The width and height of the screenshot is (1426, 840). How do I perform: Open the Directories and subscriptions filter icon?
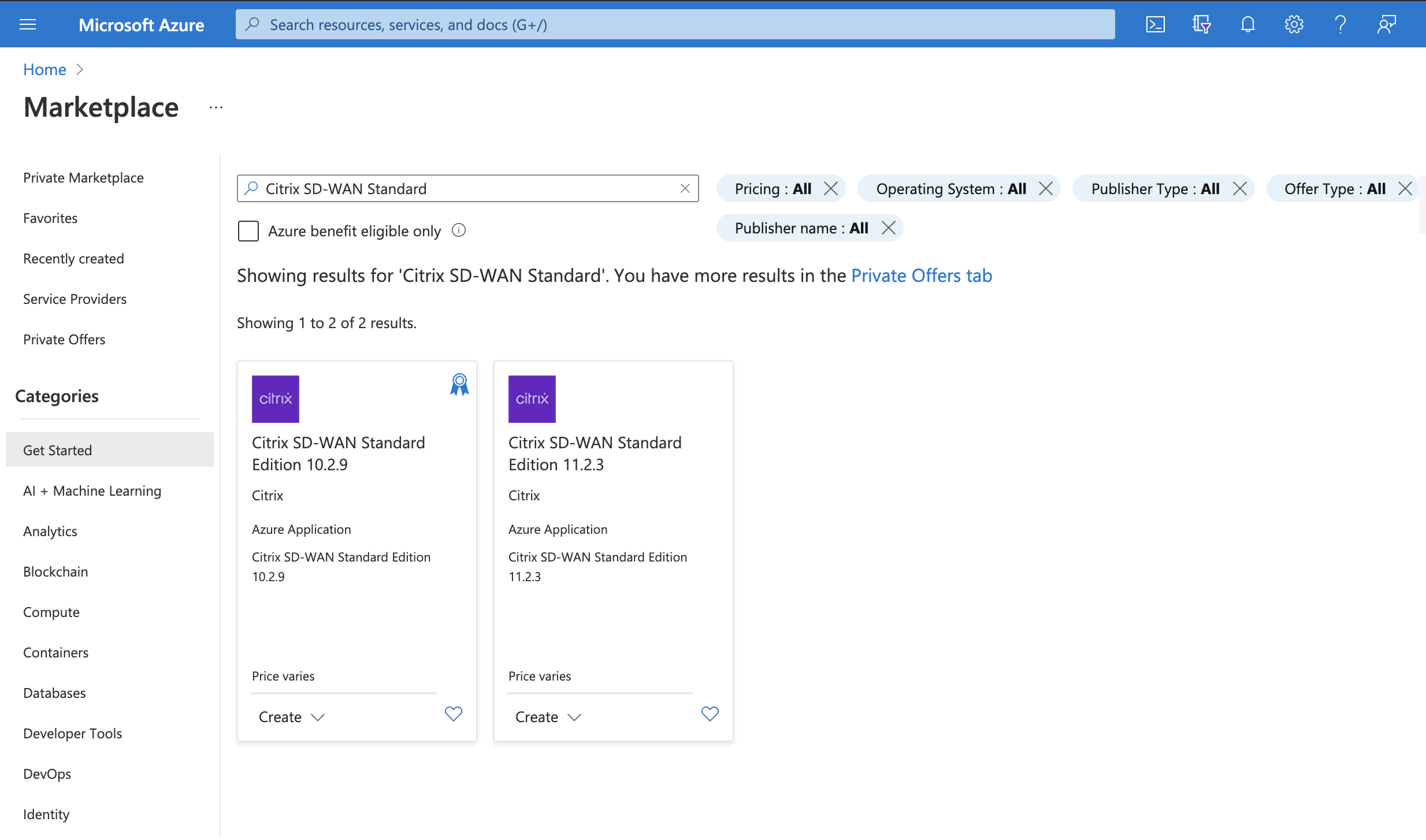click(1201, 24)
